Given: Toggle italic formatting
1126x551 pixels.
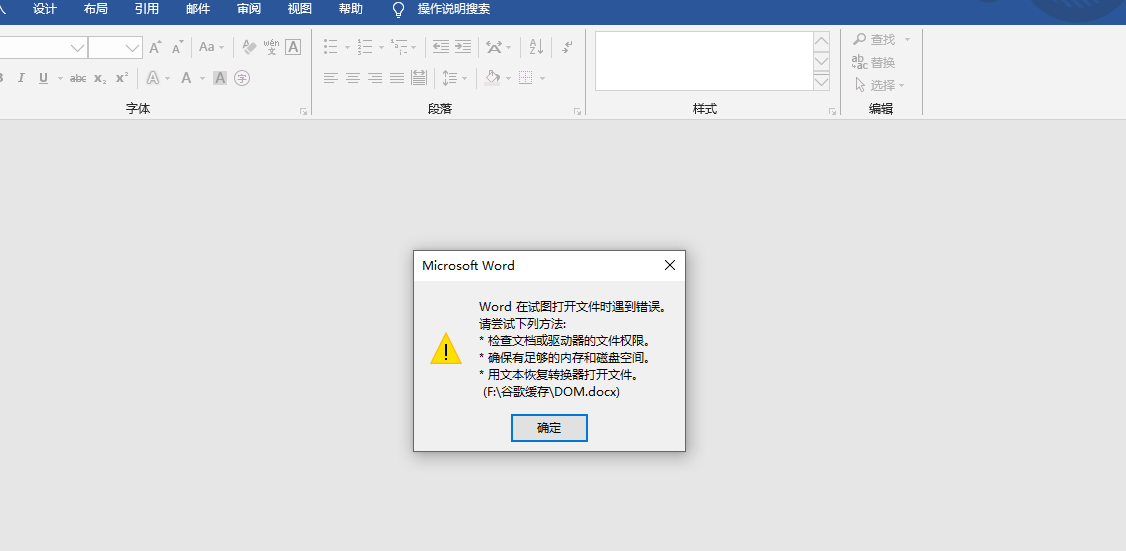Looking at the screenshot, I should point(21,78).
